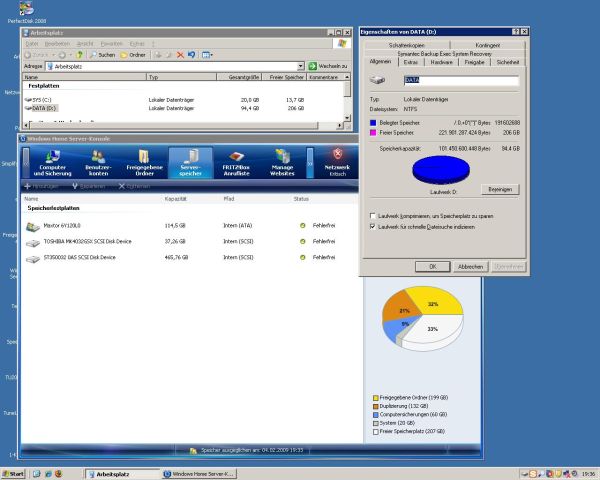Click the Start button
Image resolution: width=600 pixels, height=480 pixels.
coord(13,474)
